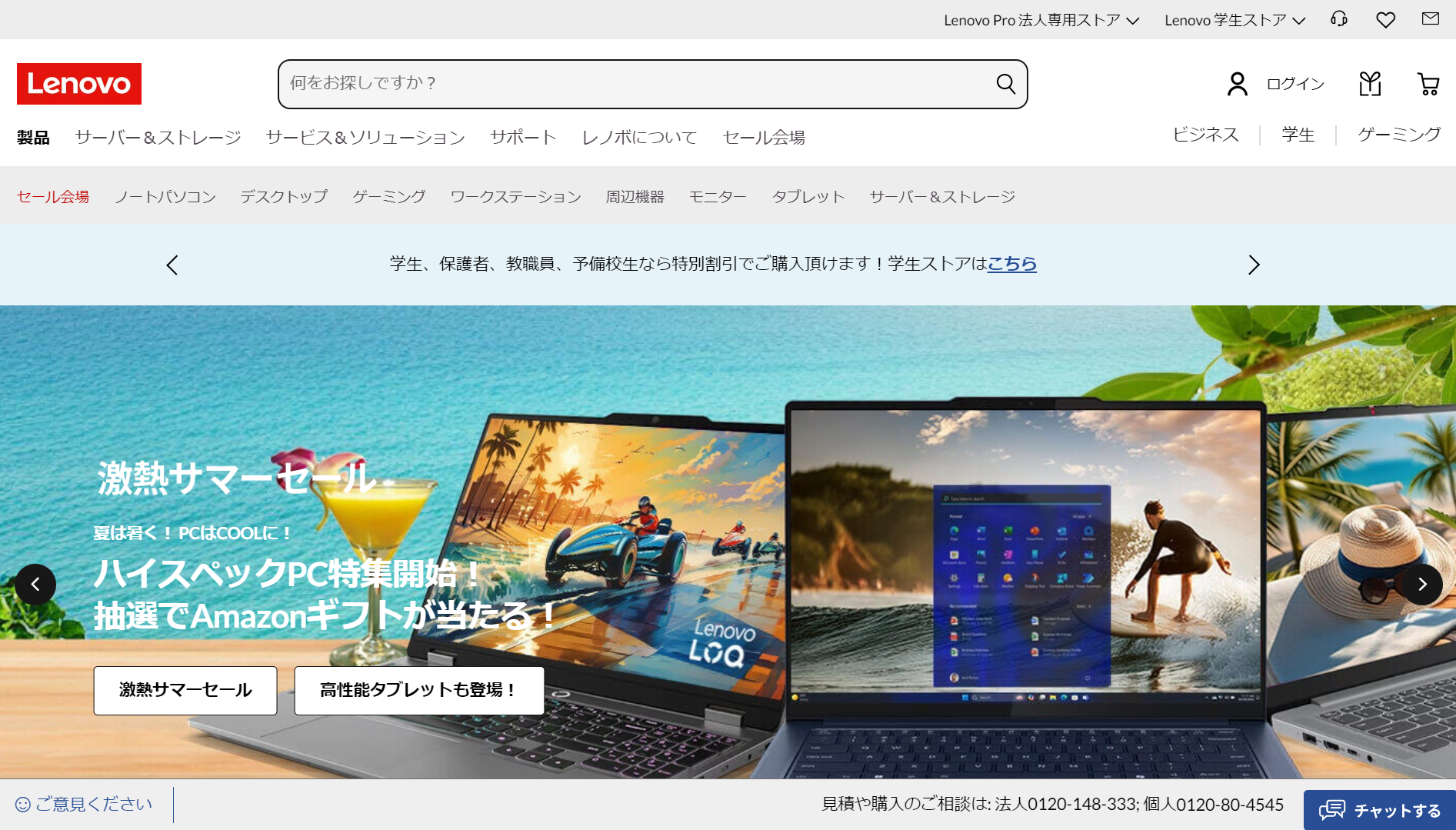Open レノボについて menu
Image resolution: width=1456 pixels, height=830 pixels.
pyautogui.click(x=639, y=138)
